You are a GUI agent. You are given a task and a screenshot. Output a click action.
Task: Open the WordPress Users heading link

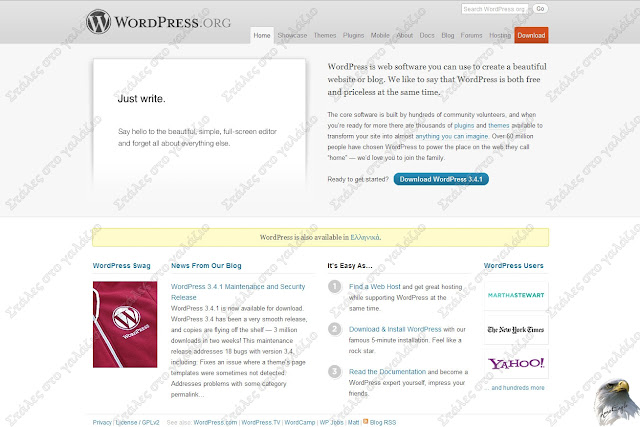click(x=513, y=266)
